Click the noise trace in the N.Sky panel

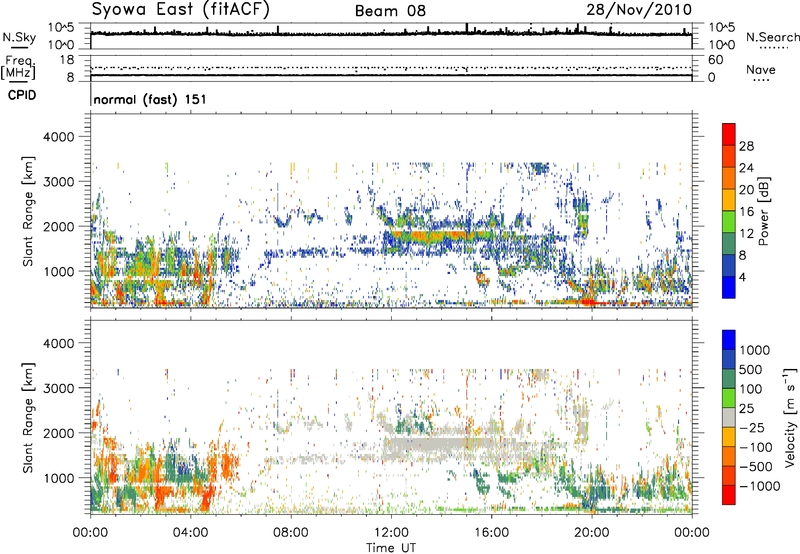pos(391,34)
